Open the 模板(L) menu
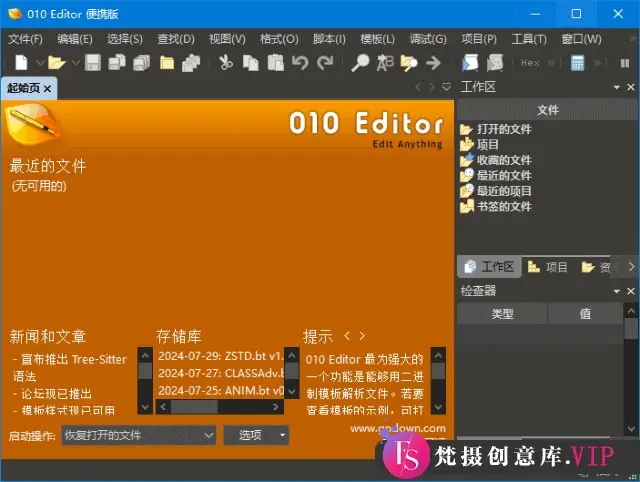 point(377,39)
